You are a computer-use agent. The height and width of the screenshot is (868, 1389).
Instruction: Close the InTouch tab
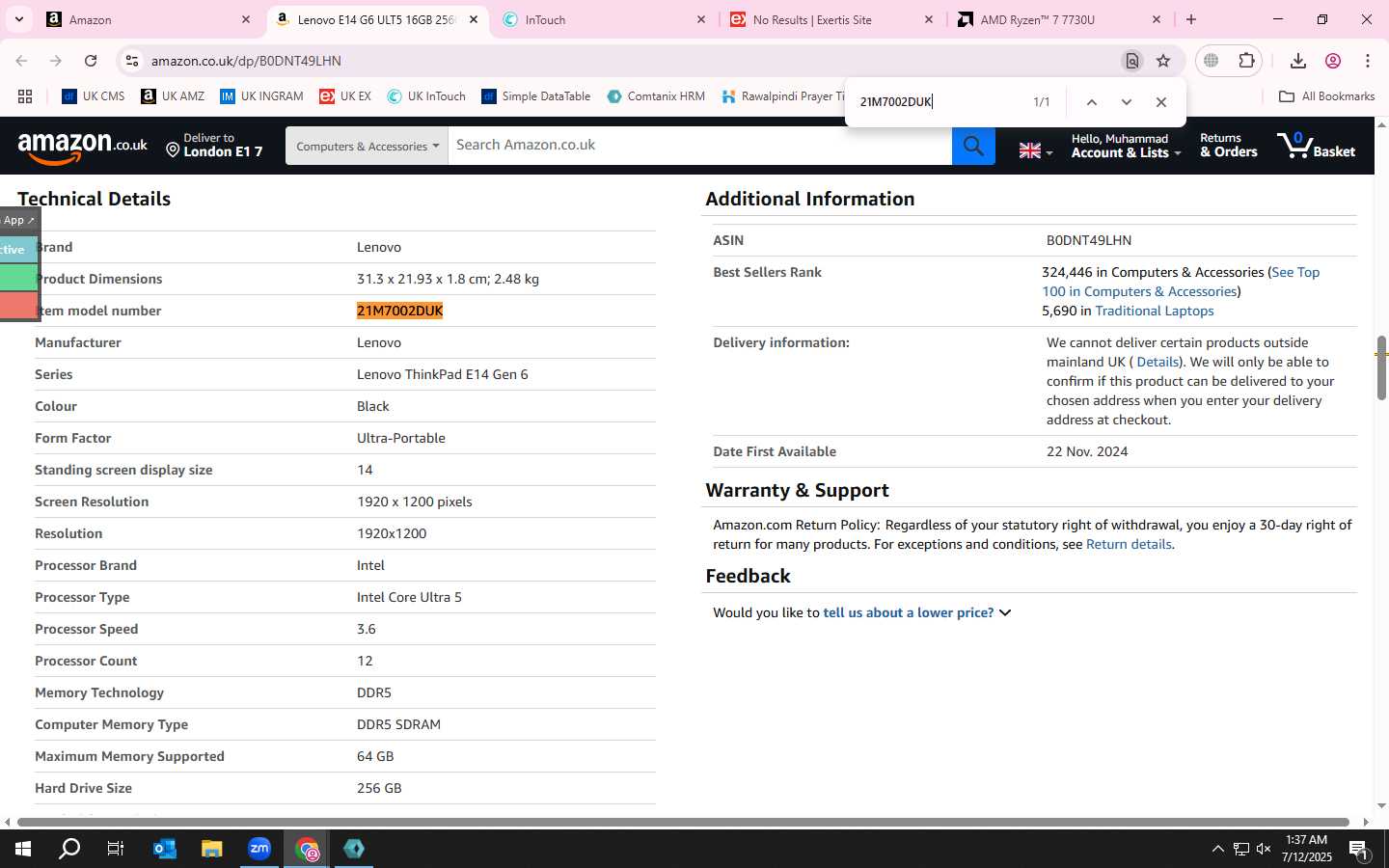click(x=701, y=19)
